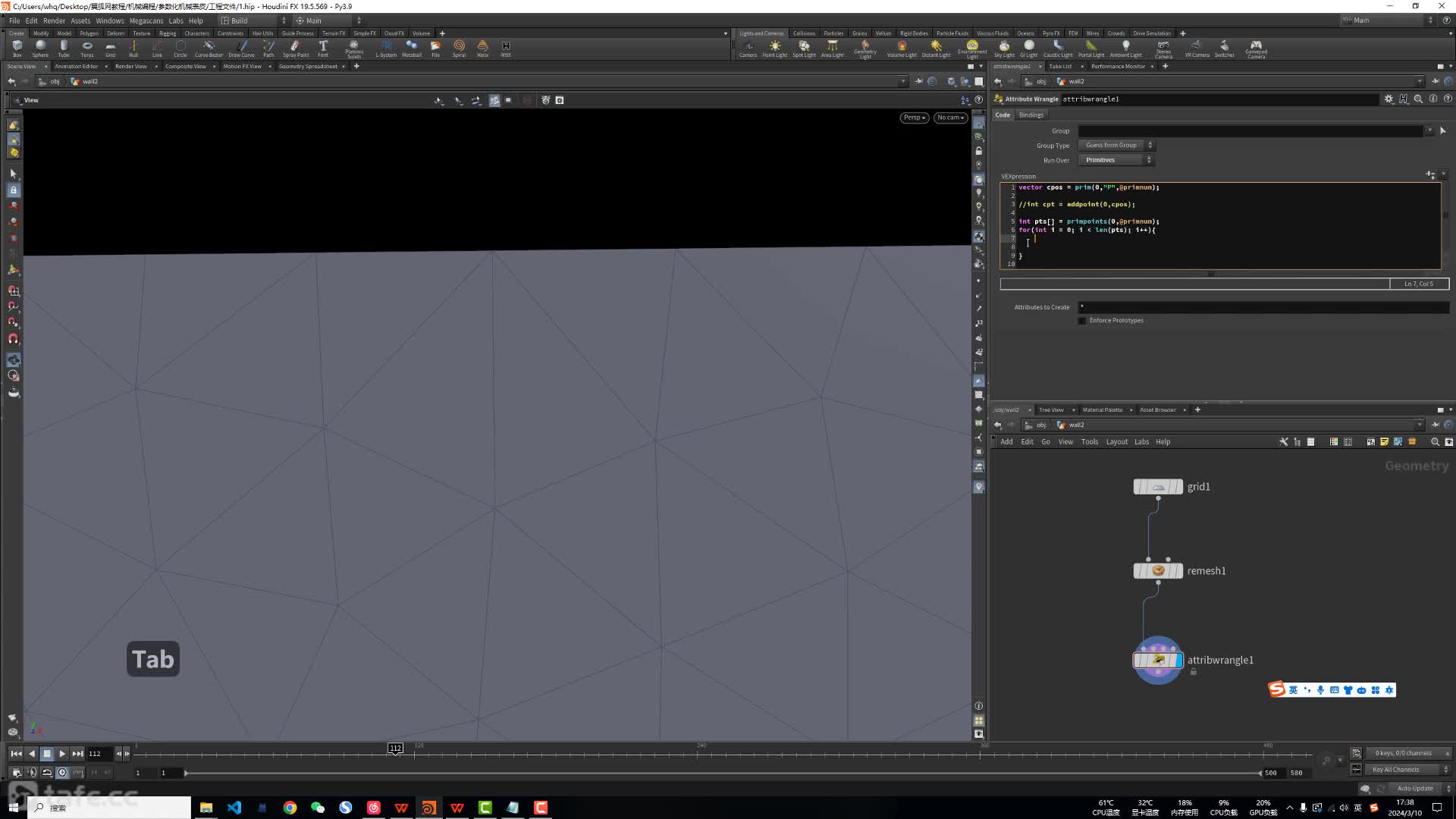
Task: Select the Sphere shelf tool
Action: (40, 49)
